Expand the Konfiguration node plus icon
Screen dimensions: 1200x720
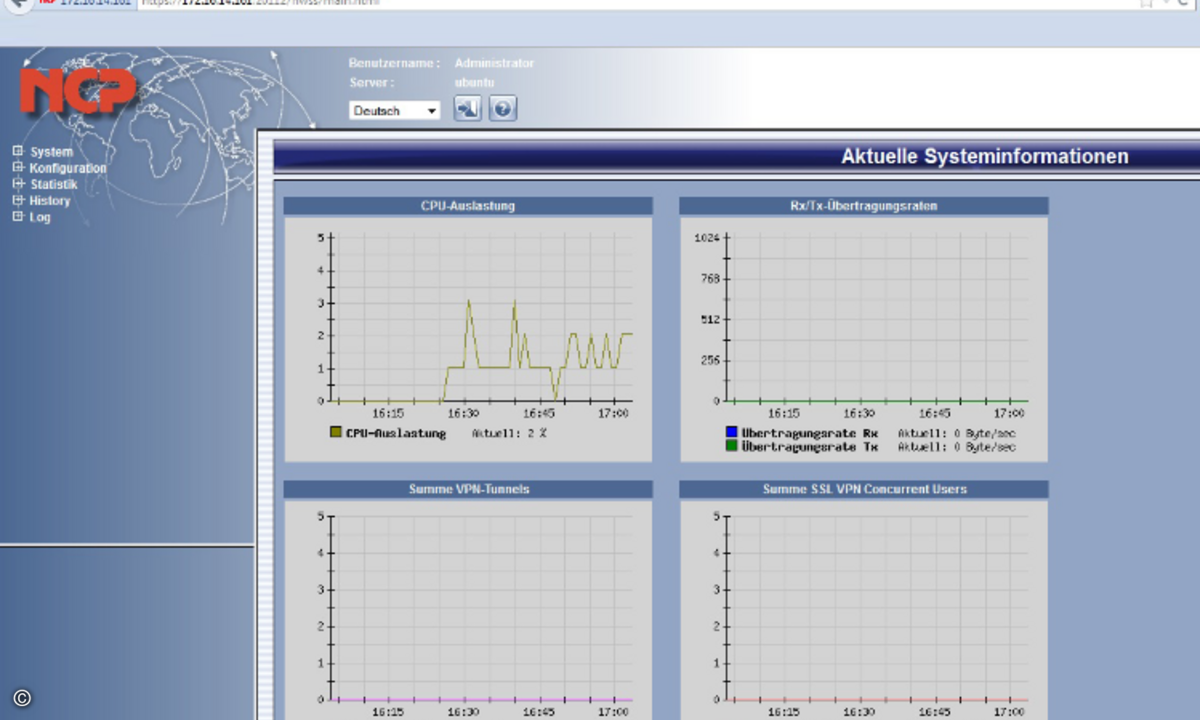pos(18,168)
